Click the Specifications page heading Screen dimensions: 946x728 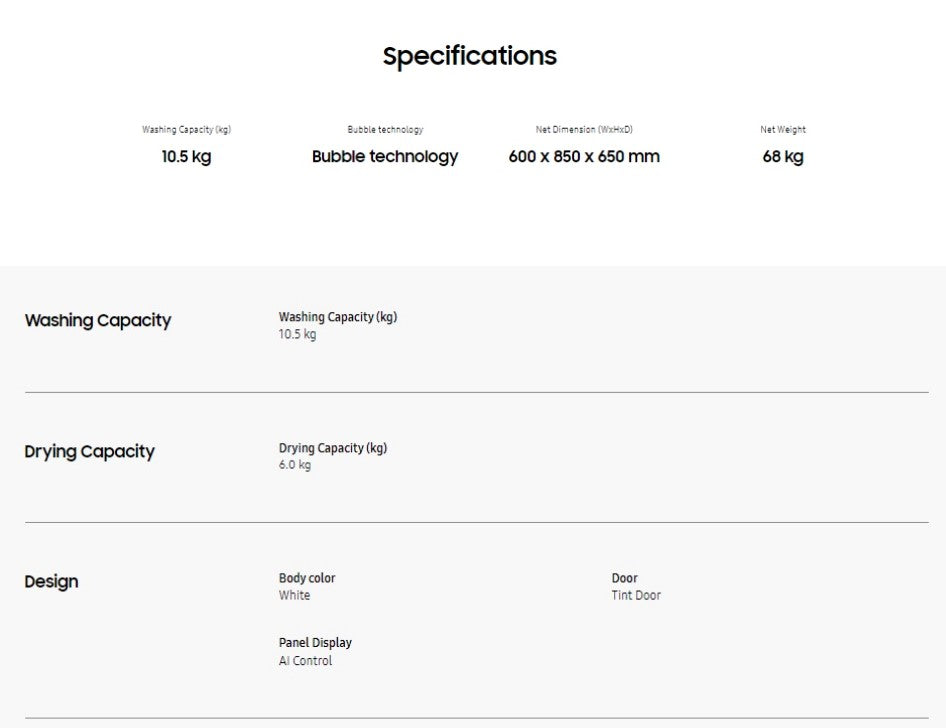tap(469, 56)
